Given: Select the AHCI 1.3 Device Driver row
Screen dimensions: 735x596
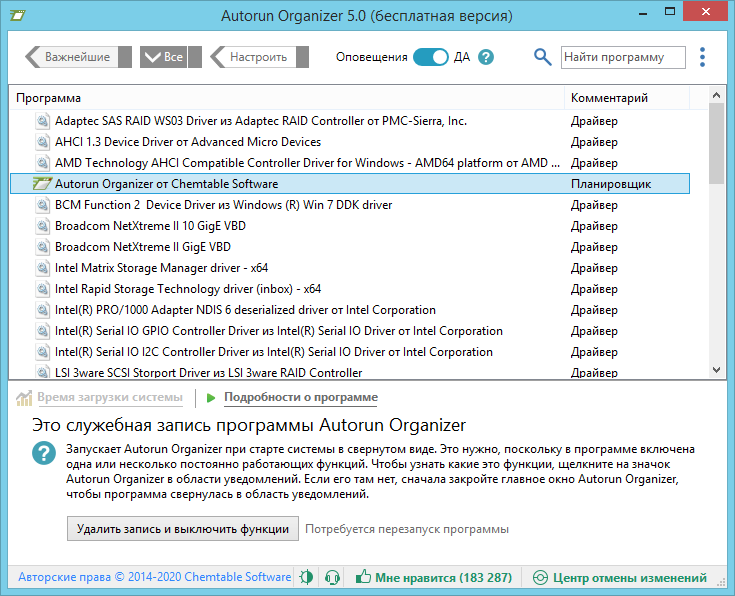Looking at the screenshot, I should pyautogui.click(x=350, y=142).
